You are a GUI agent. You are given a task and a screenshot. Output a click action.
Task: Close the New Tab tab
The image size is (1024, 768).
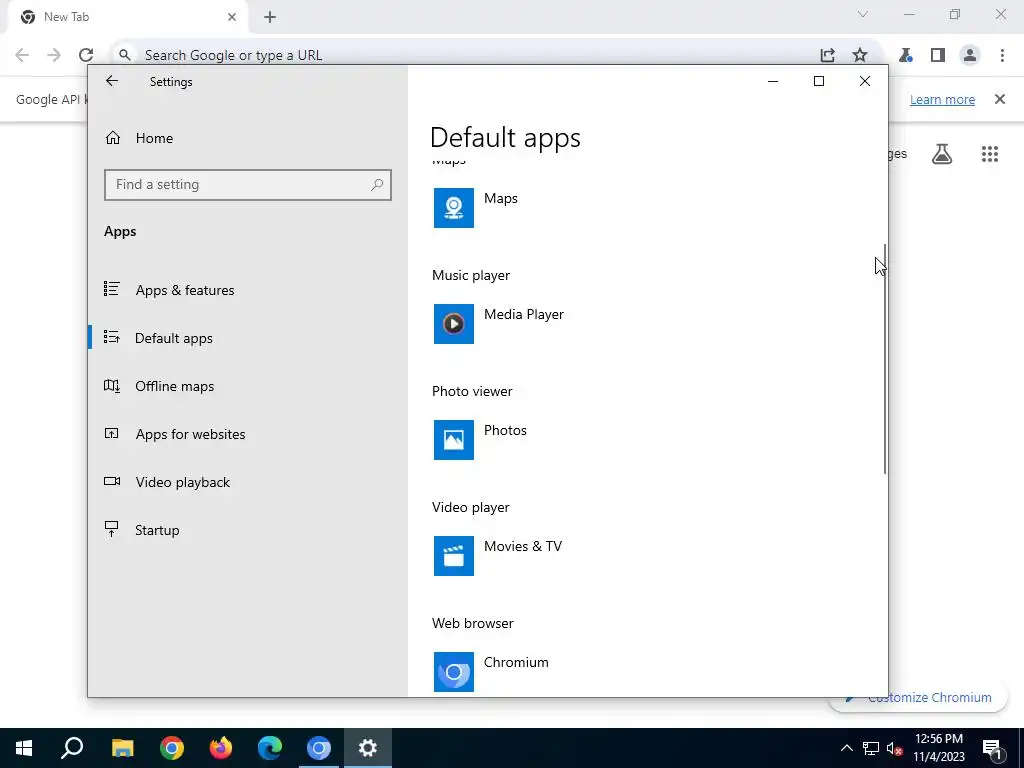pyautogui.click(x=231, y=17)
